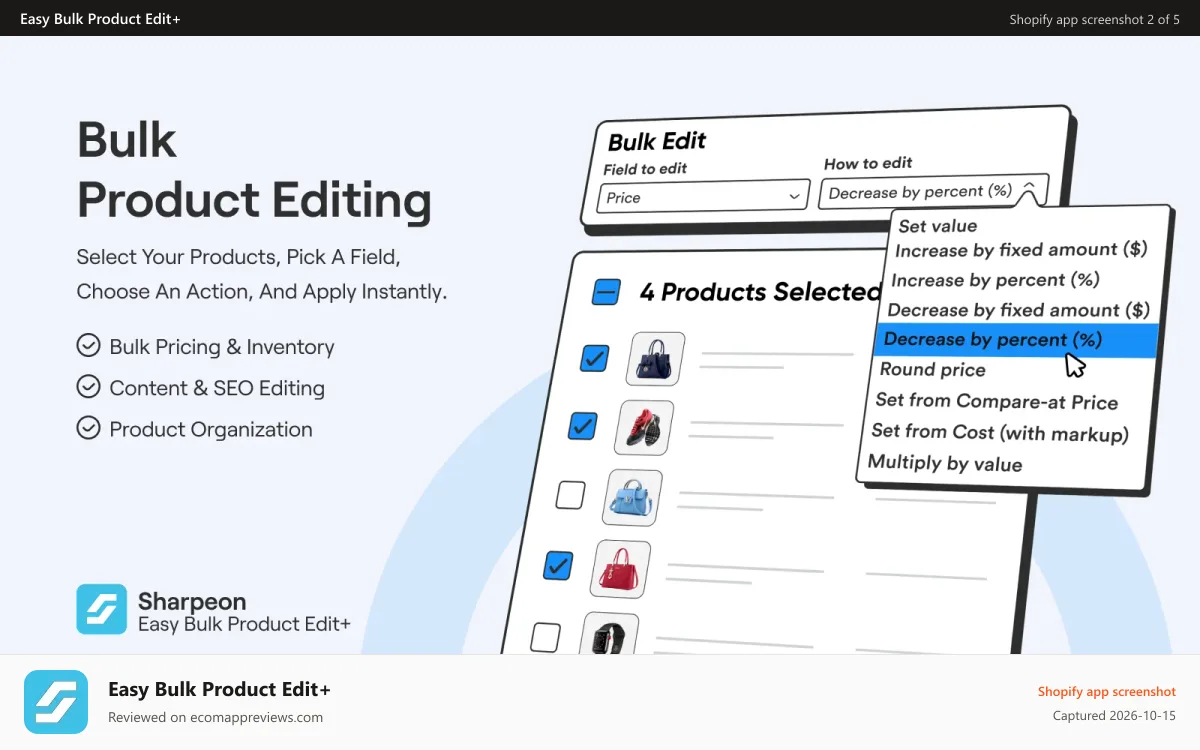Click Easy Bulk Product Edit+ title in top bar
Image resolution: width=1200 pixels, height=750 pixels.
coord(100,19)
